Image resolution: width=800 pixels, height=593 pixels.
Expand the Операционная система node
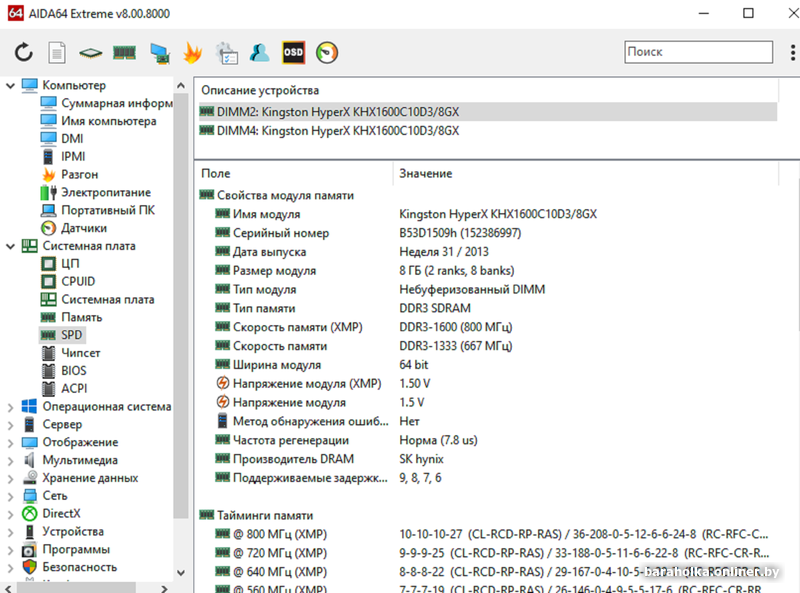10,407
